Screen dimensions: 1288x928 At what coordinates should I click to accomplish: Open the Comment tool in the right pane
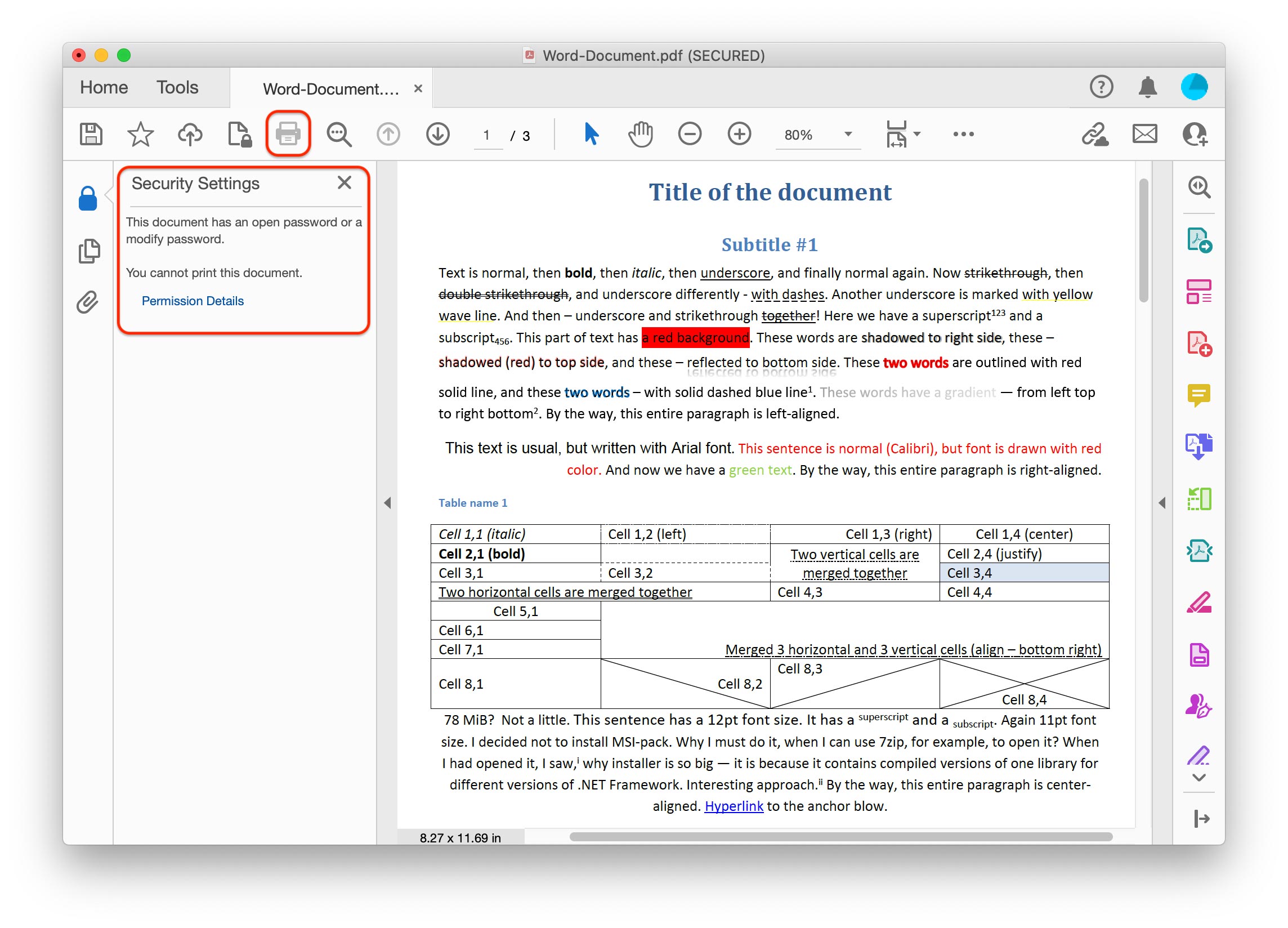point(1200,396)
